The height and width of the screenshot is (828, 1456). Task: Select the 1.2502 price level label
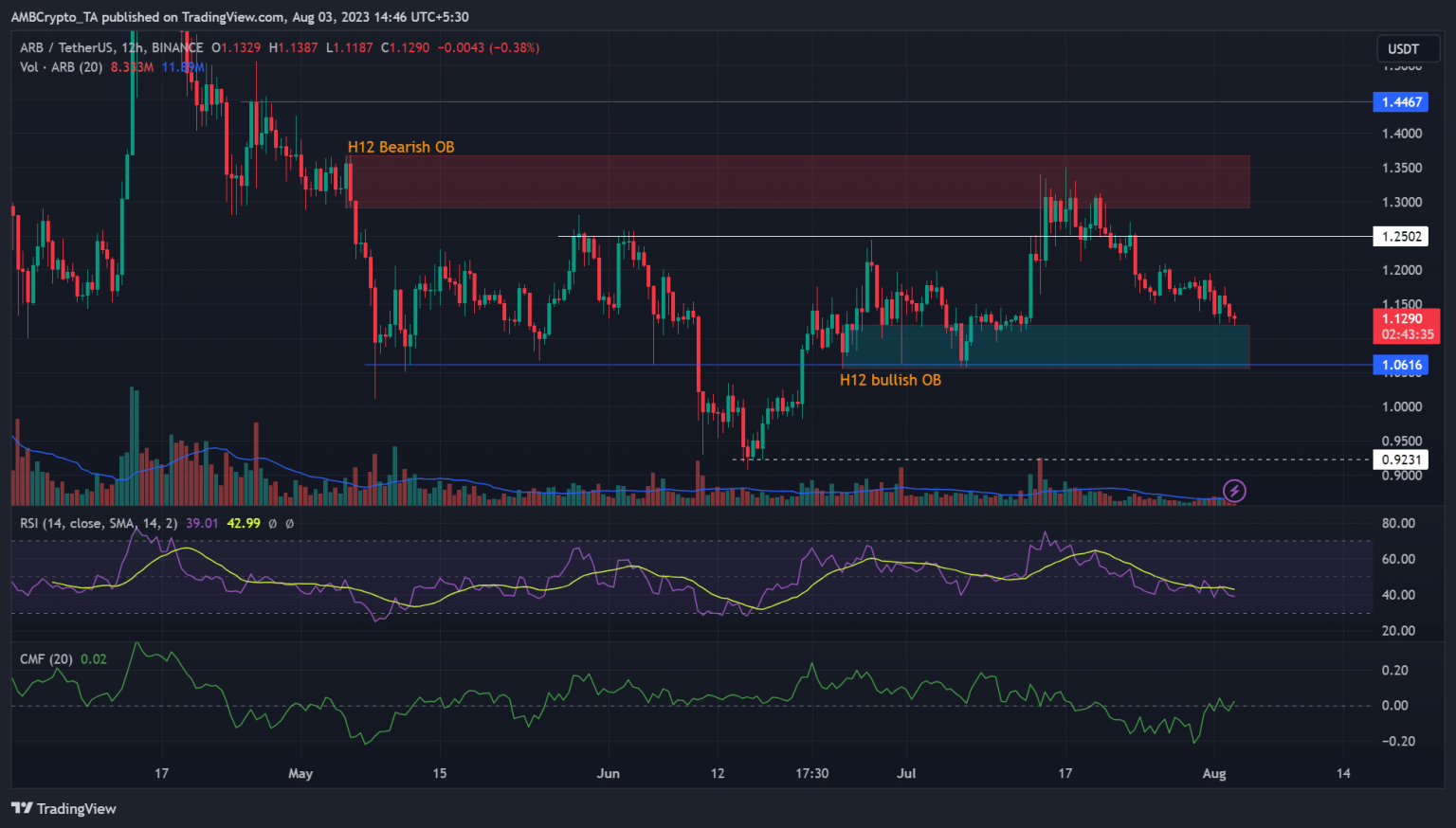pyautogui.click(x=1401, y=236)
